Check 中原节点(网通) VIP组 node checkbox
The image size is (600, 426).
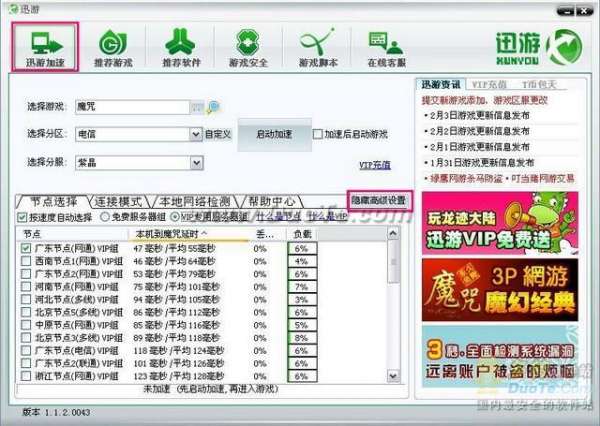26,325
